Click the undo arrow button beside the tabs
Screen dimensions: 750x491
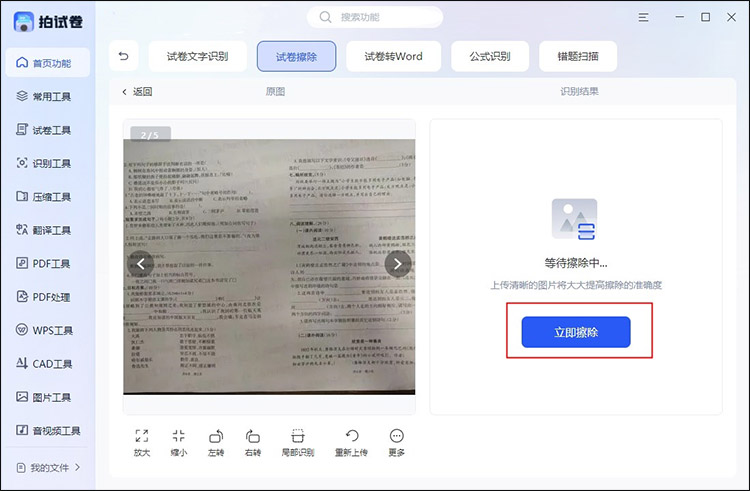point(124,56)
